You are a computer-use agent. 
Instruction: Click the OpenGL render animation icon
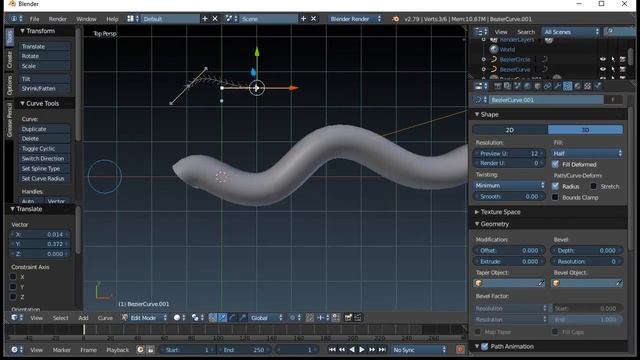pyautogui.click(x=358, y=318)
